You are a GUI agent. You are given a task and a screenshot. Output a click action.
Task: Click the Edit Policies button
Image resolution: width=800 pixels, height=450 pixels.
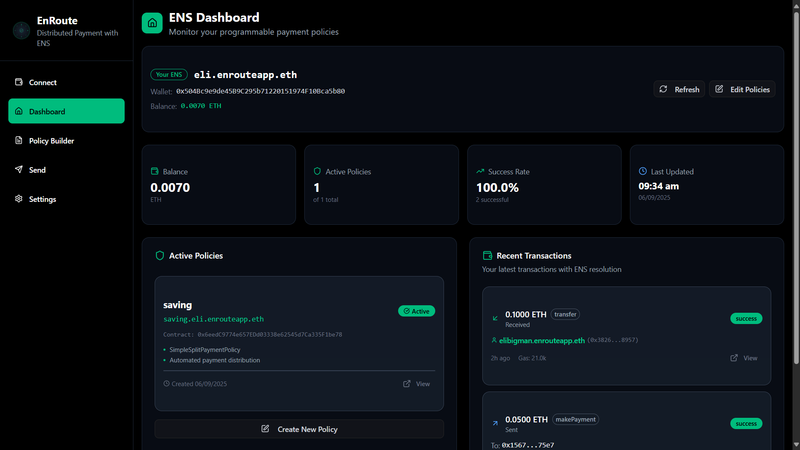[x=743, y=89]
